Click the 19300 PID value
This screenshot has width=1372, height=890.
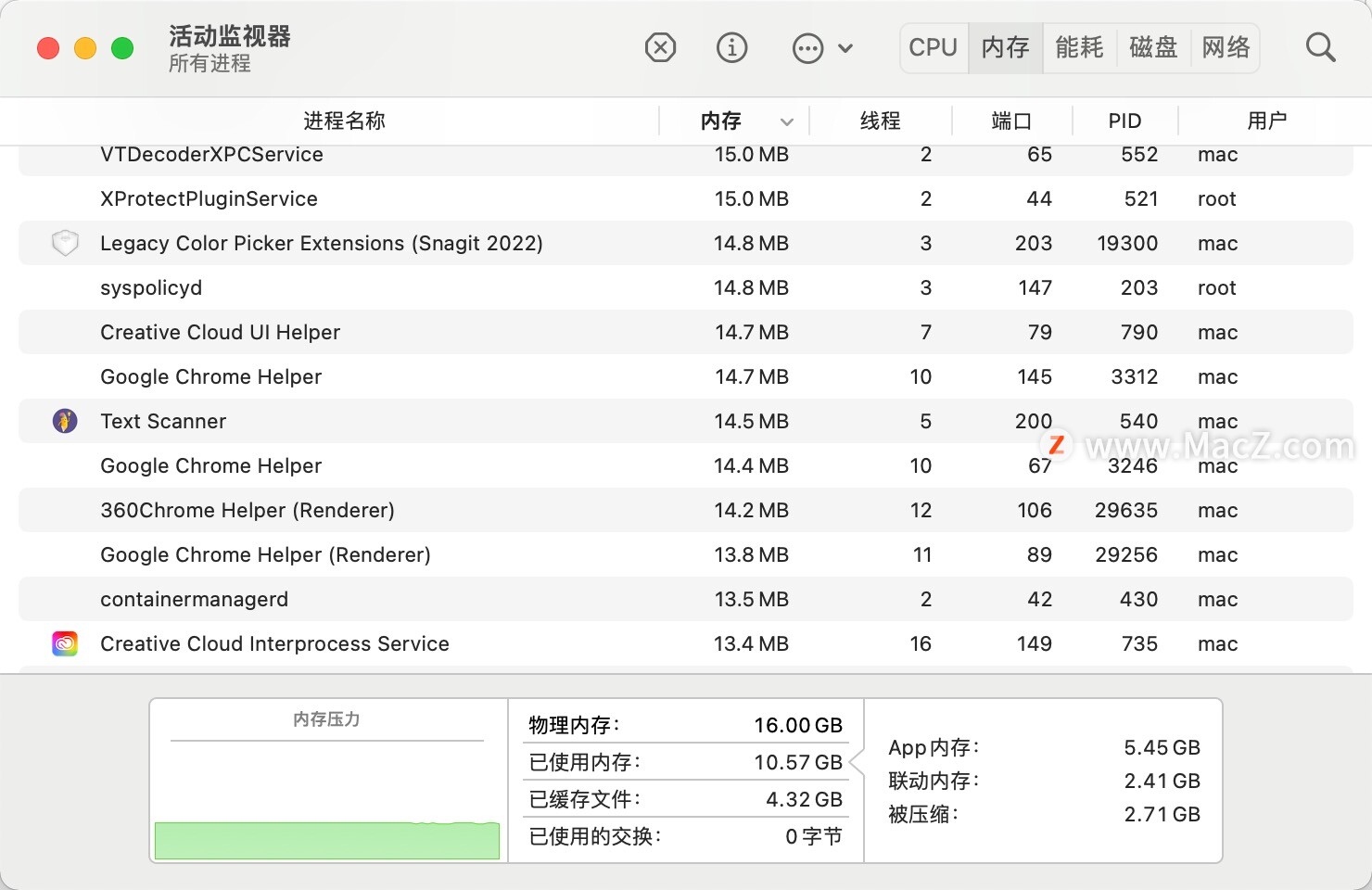tap(1127, 243)
